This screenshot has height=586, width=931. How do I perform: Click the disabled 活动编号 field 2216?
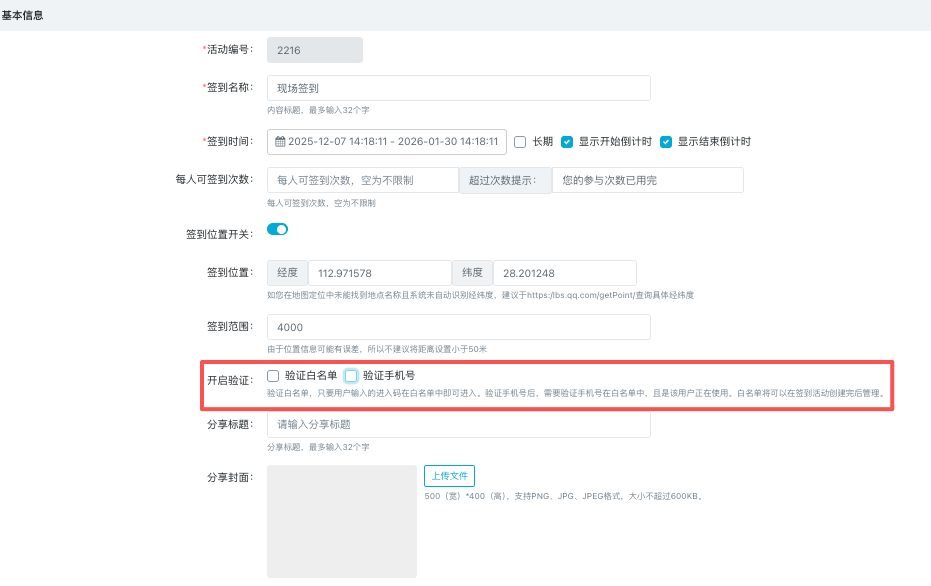(315, 50)
